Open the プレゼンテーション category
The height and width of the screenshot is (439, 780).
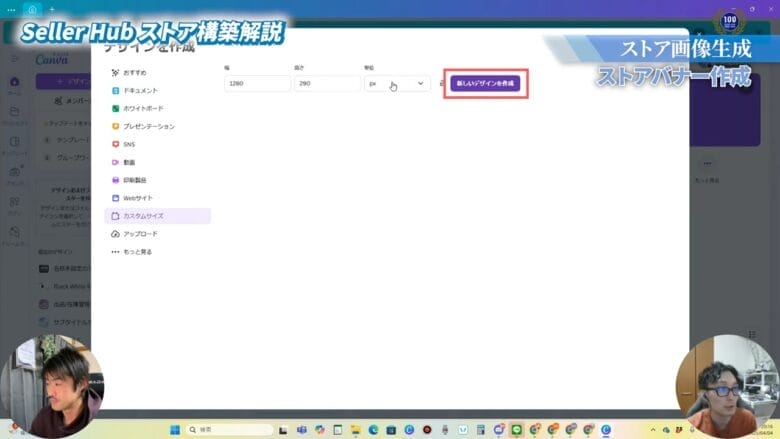coord(143,126)
